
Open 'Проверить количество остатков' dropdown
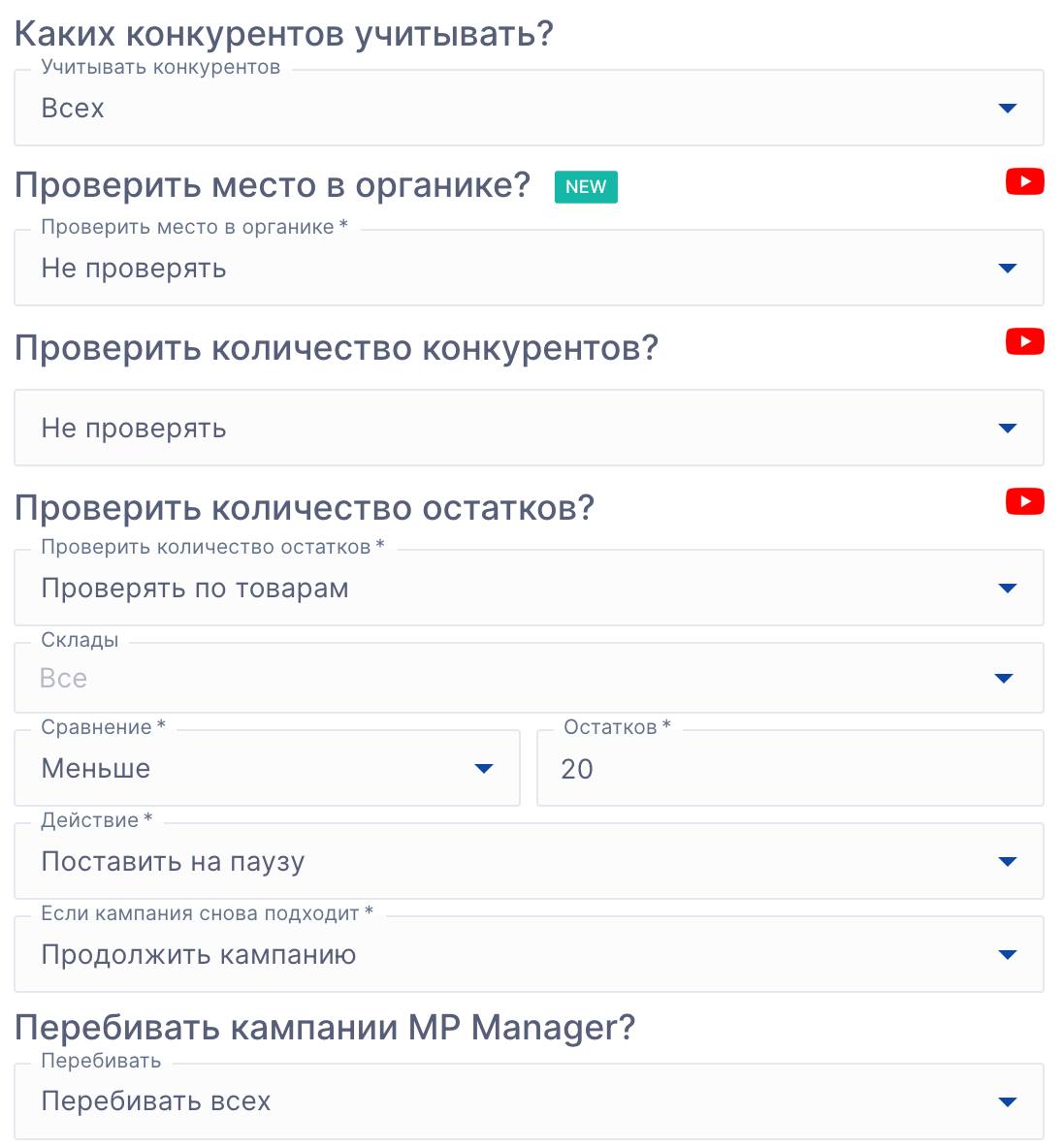tap(529, 589)
